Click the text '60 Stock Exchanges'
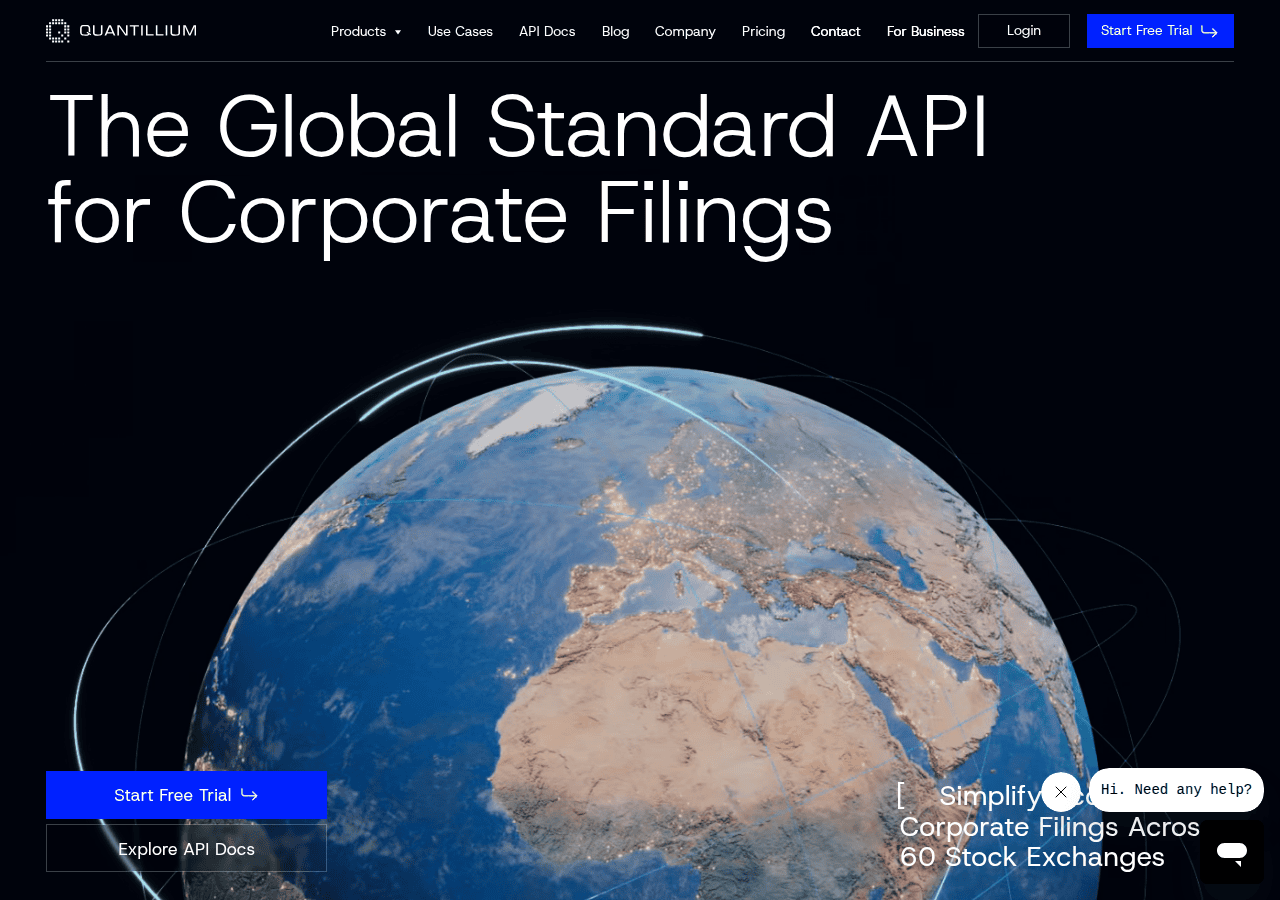The image size is (1280, 900). [x=1032, y=857]
